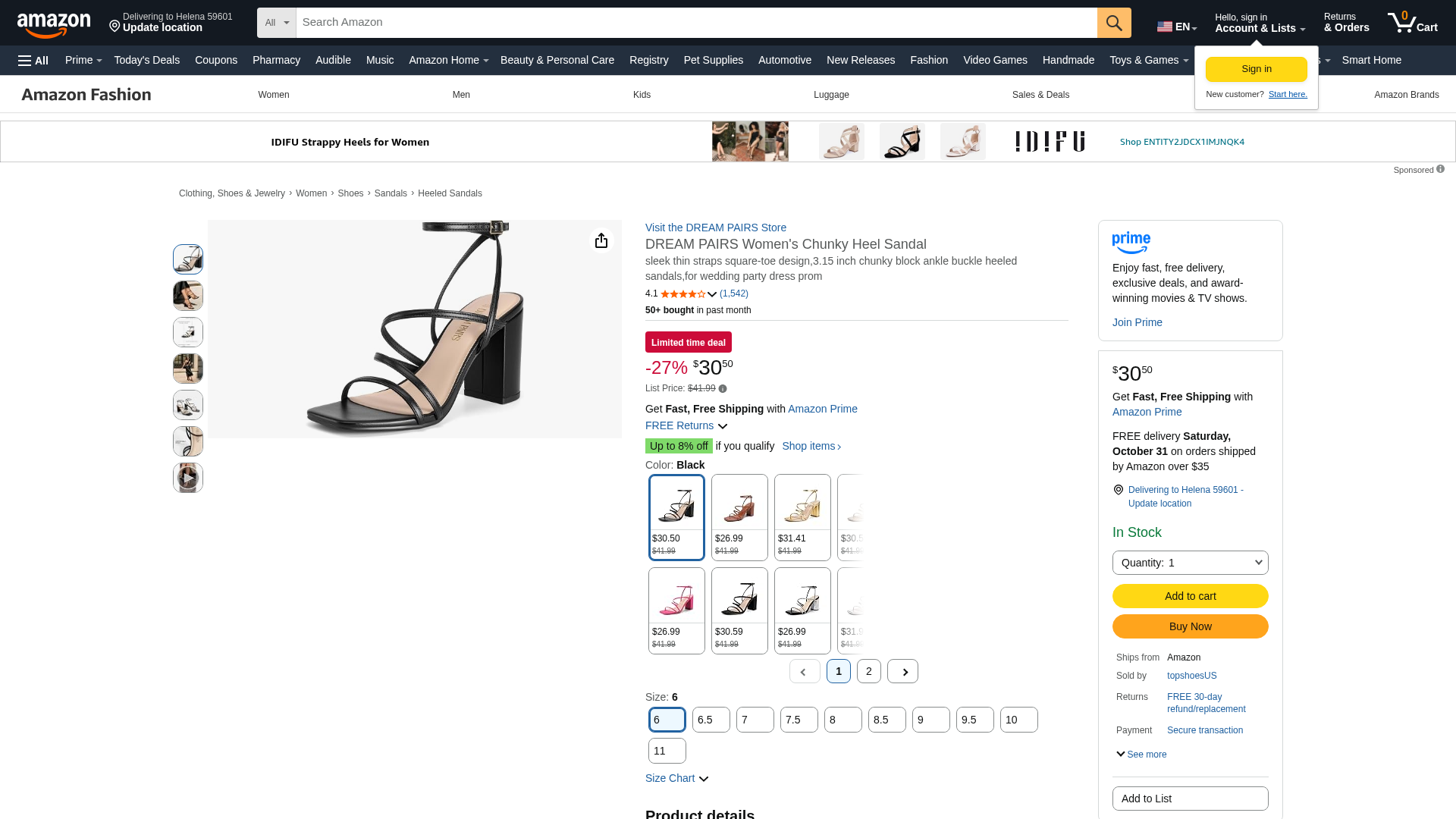Open the cart icon
The width and height of the screenshot is (1456, 819).
click(x=1412, y=22)
